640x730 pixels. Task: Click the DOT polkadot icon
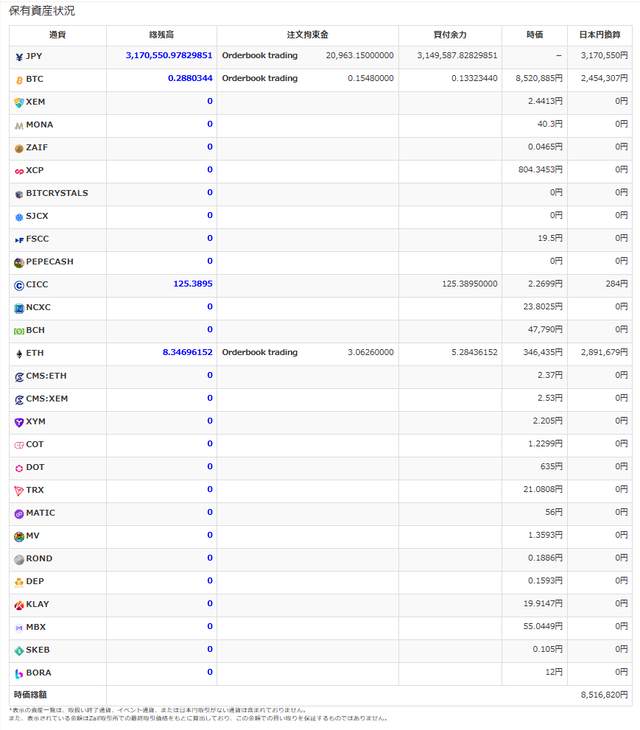click(19, 468)
